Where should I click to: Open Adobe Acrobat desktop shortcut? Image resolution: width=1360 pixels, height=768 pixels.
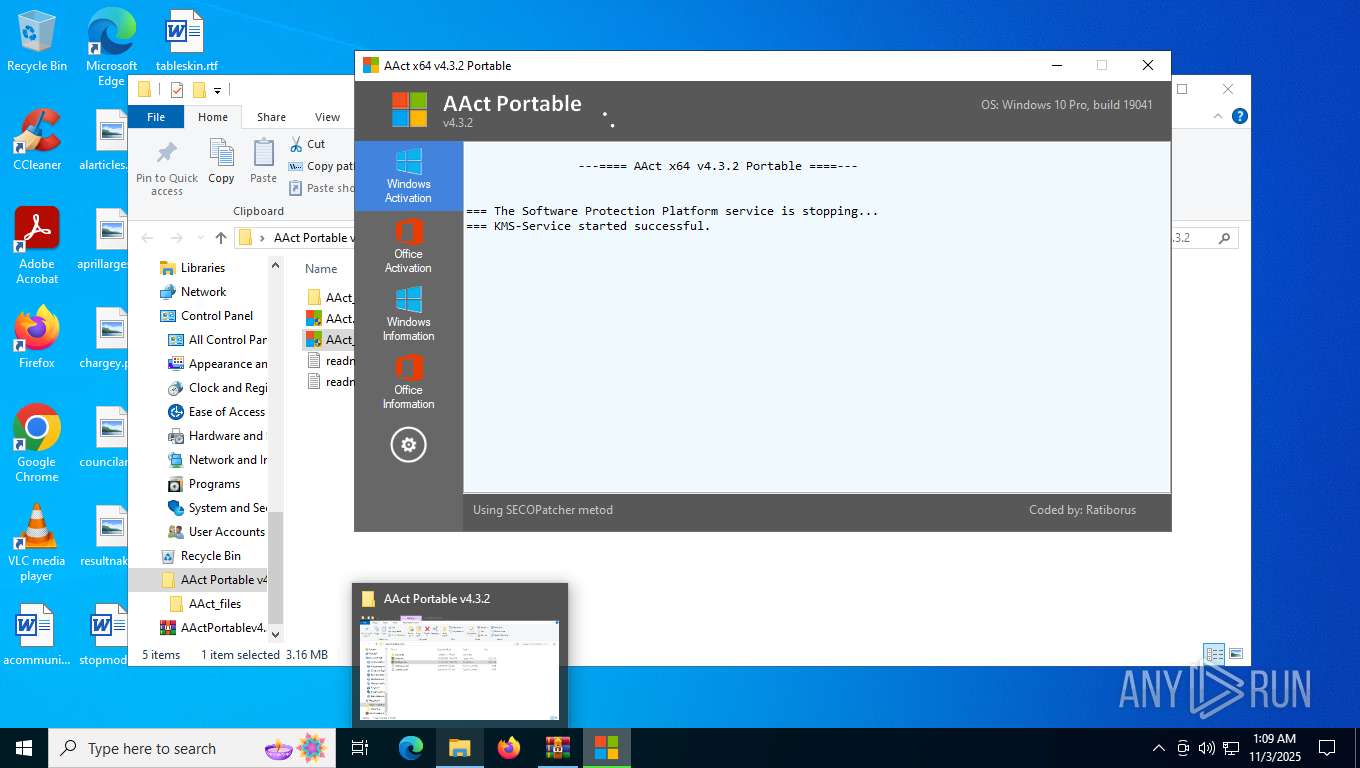pyautogui.click(x=37, y=246)
